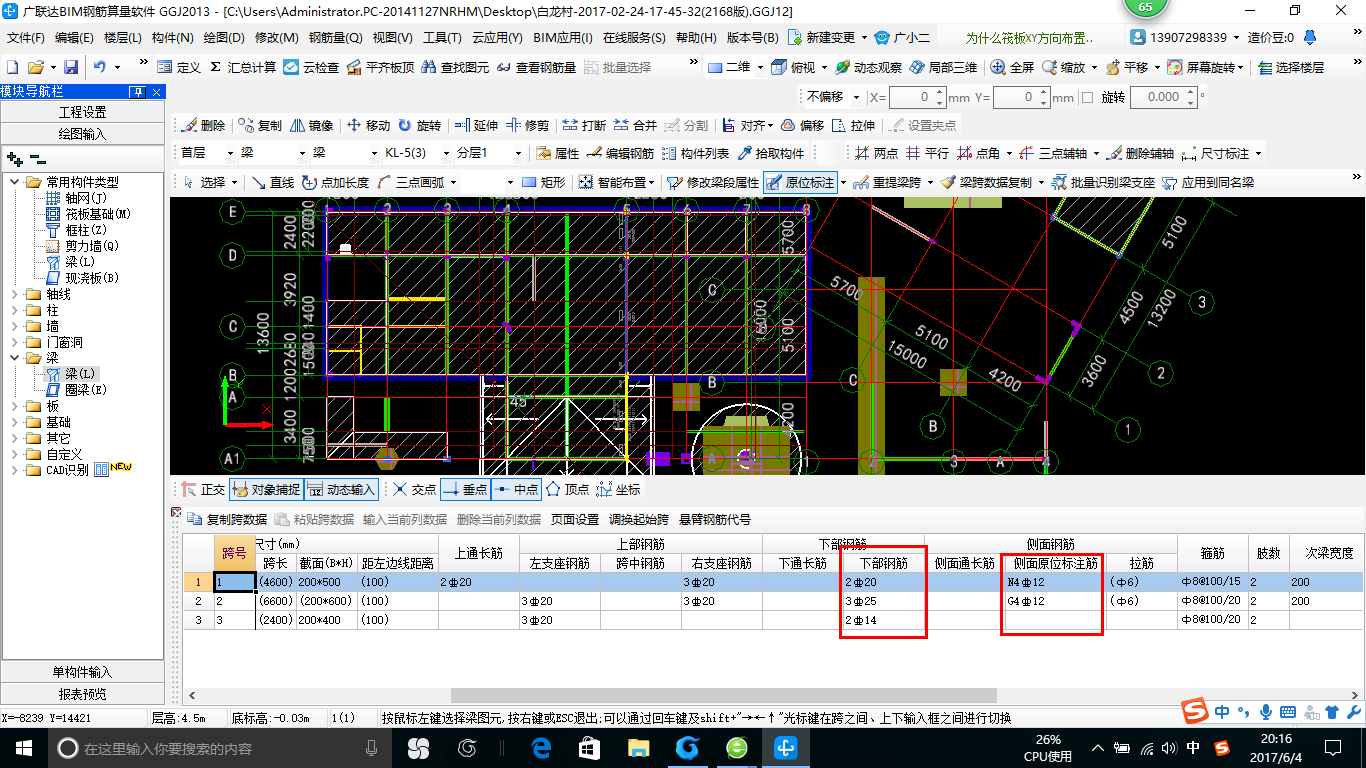Expand the 板 tree node
The image size is (1366, 768).
(x=15, y=406)
